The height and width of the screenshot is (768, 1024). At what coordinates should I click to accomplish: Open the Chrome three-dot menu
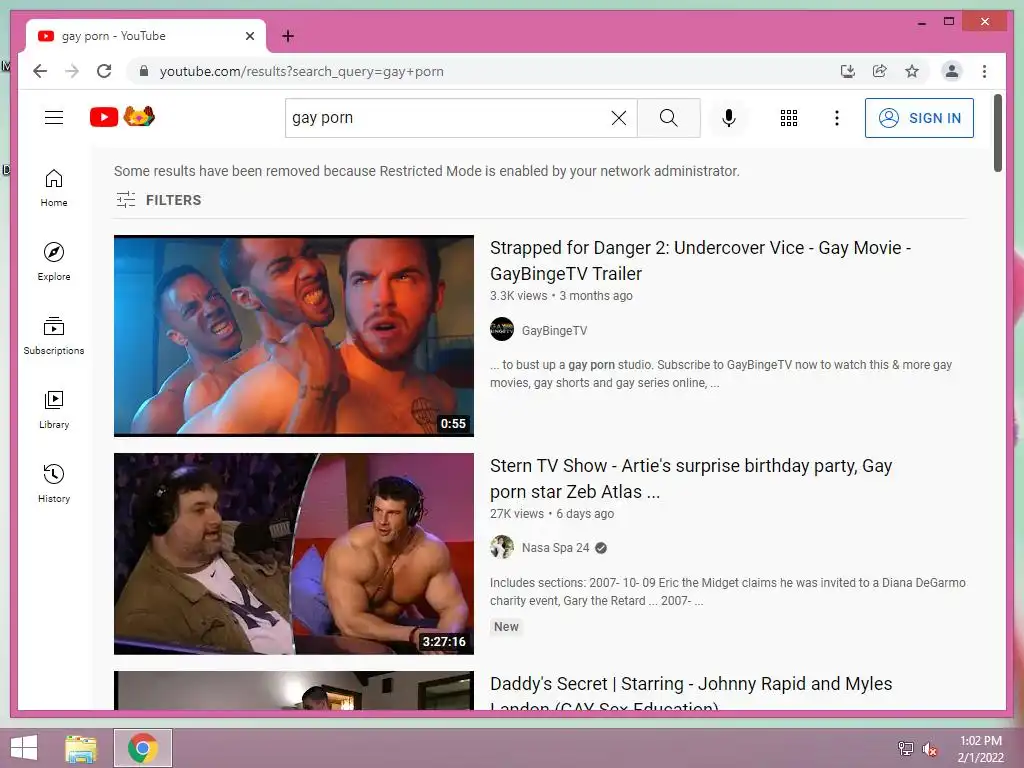click(984, 71)
